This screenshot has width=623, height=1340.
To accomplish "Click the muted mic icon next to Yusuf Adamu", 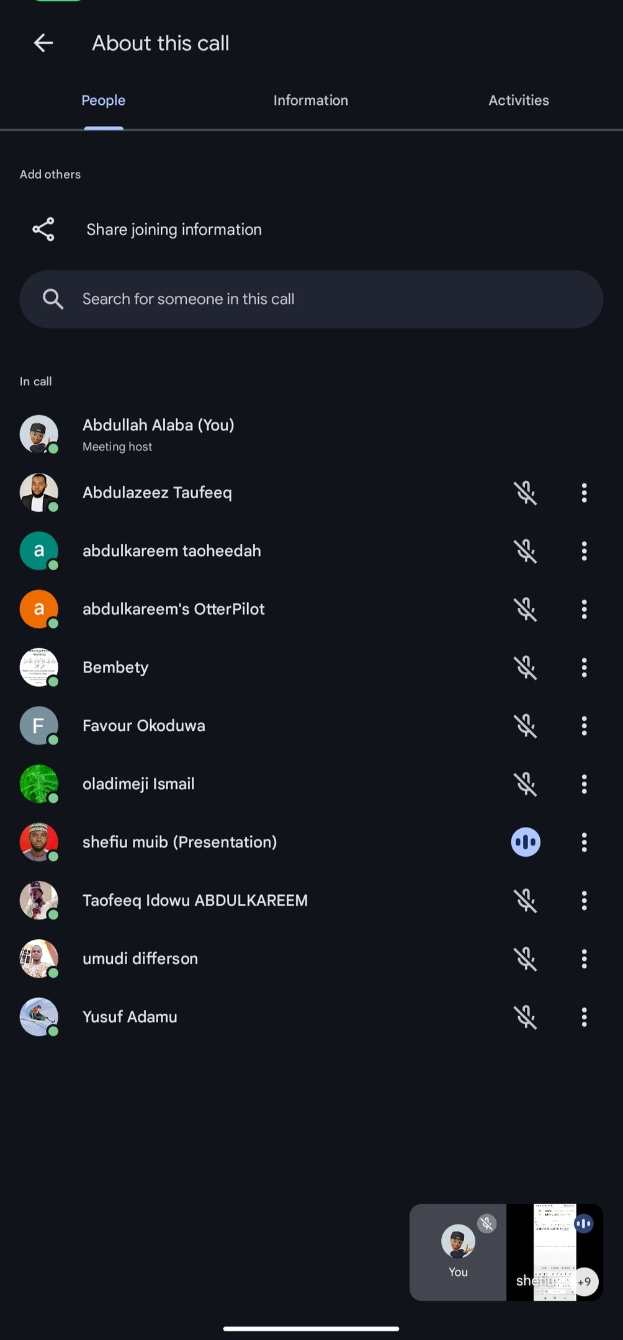I will (526, 1016).
